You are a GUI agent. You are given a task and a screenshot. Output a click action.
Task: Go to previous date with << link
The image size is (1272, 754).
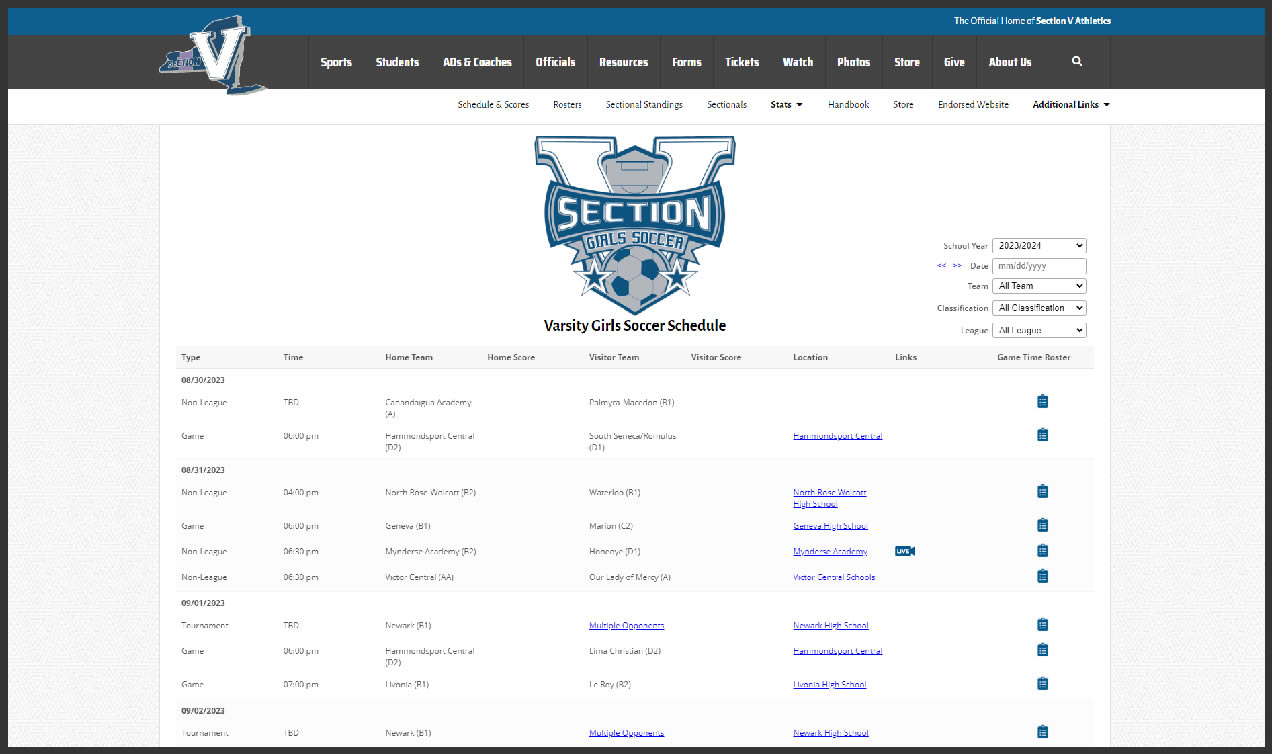tap(941, 266)
